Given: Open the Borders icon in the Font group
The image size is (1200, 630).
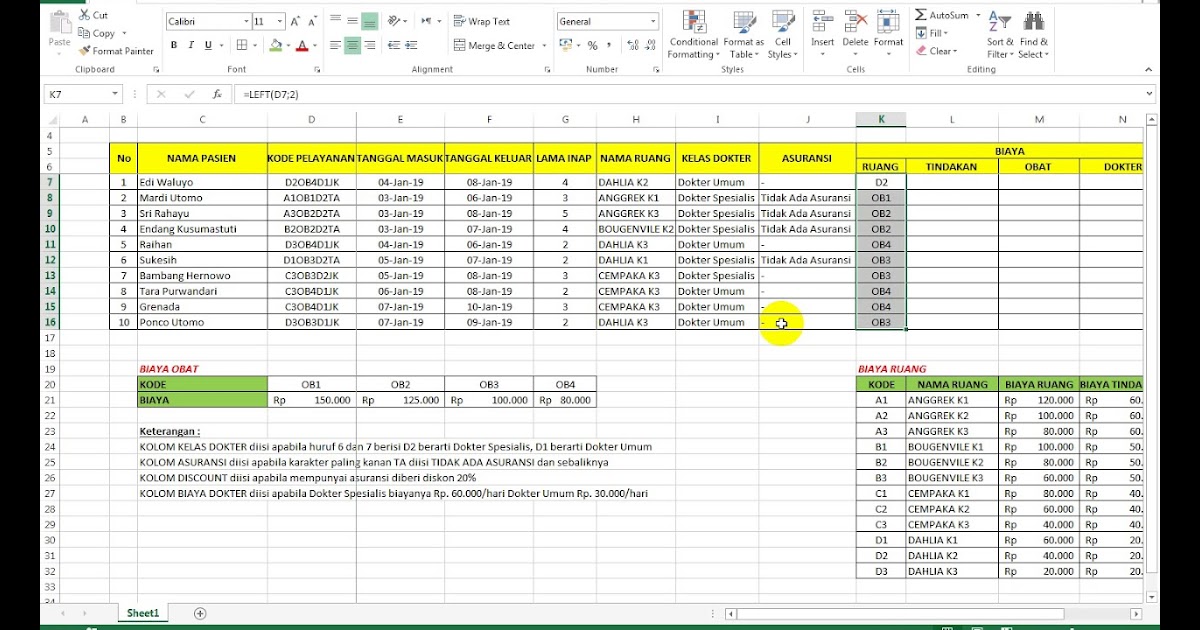Looking at the screenshot, I should pyautogui.click(x=242, y=45).
